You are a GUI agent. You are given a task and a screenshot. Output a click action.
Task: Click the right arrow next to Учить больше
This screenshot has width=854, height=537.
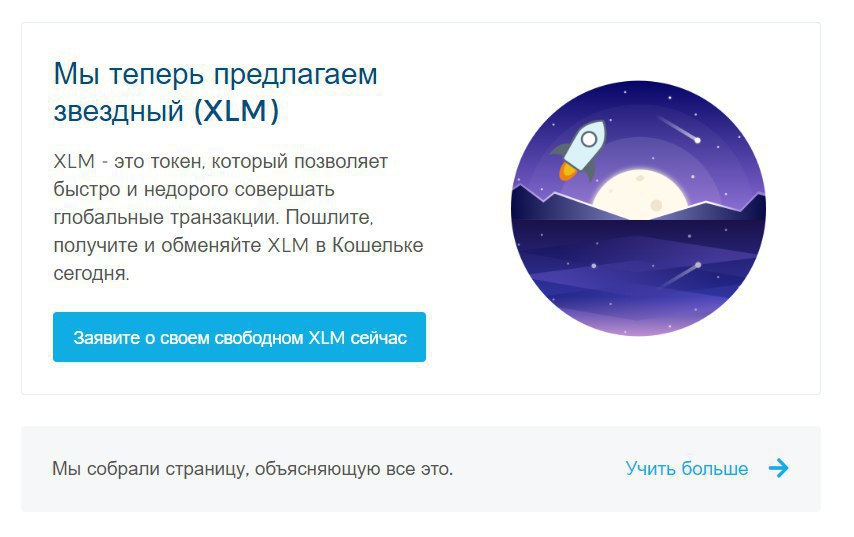tap(779, 468)
